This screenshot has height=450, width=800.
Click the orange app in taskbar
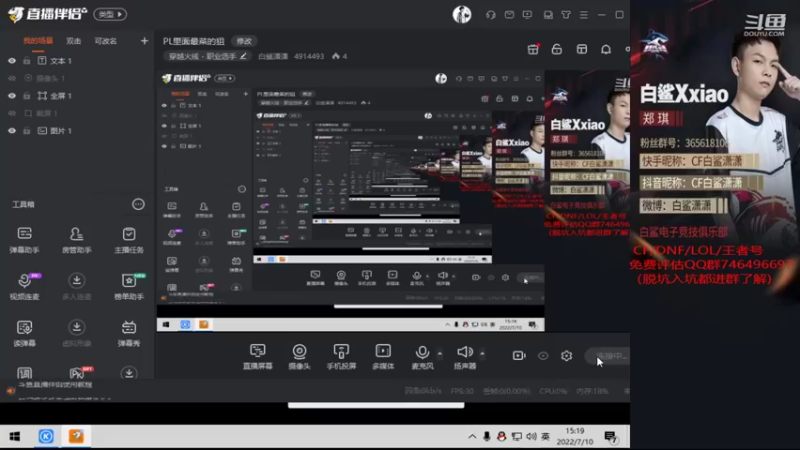click(x=77, y=437)
